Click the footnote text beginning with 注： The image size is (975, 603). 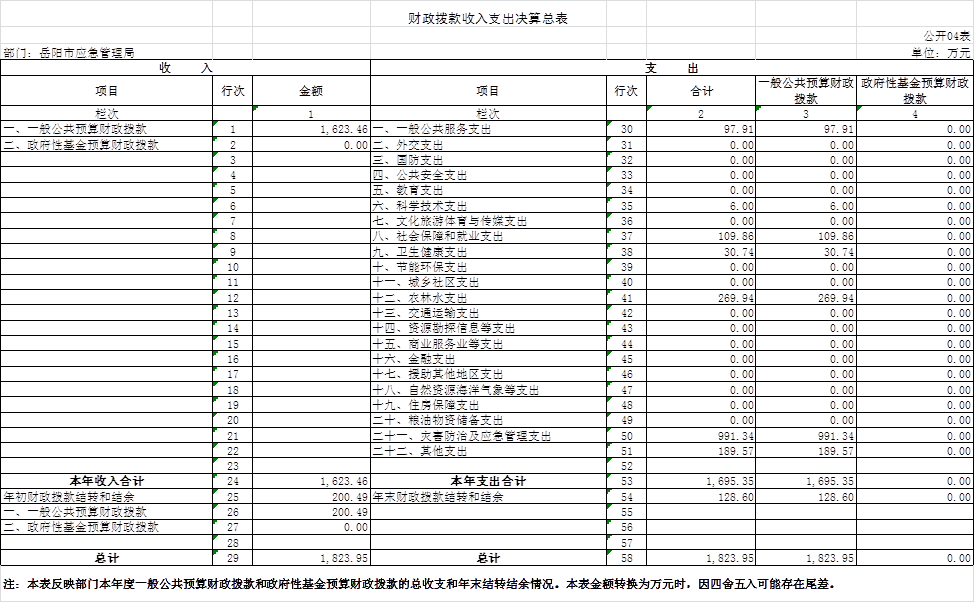click(x=420, y=584)
